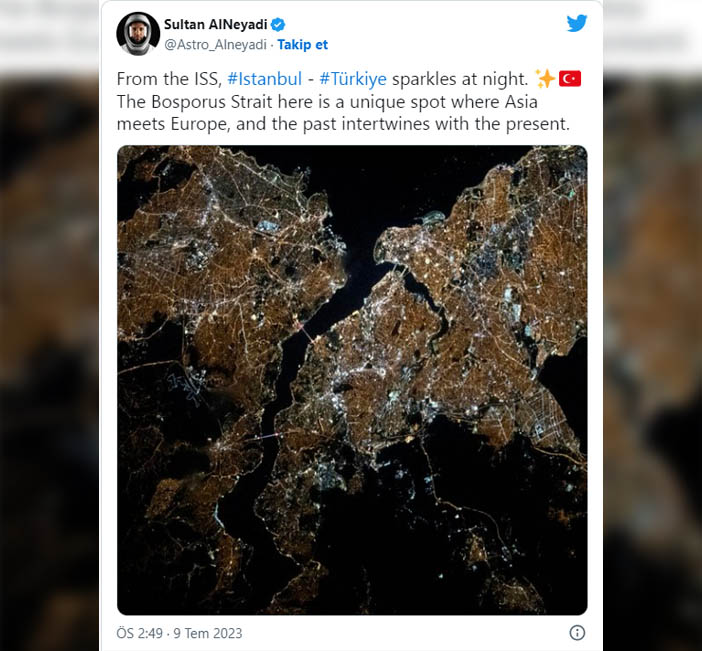Click the info icon below the photo

coord(577,633)
